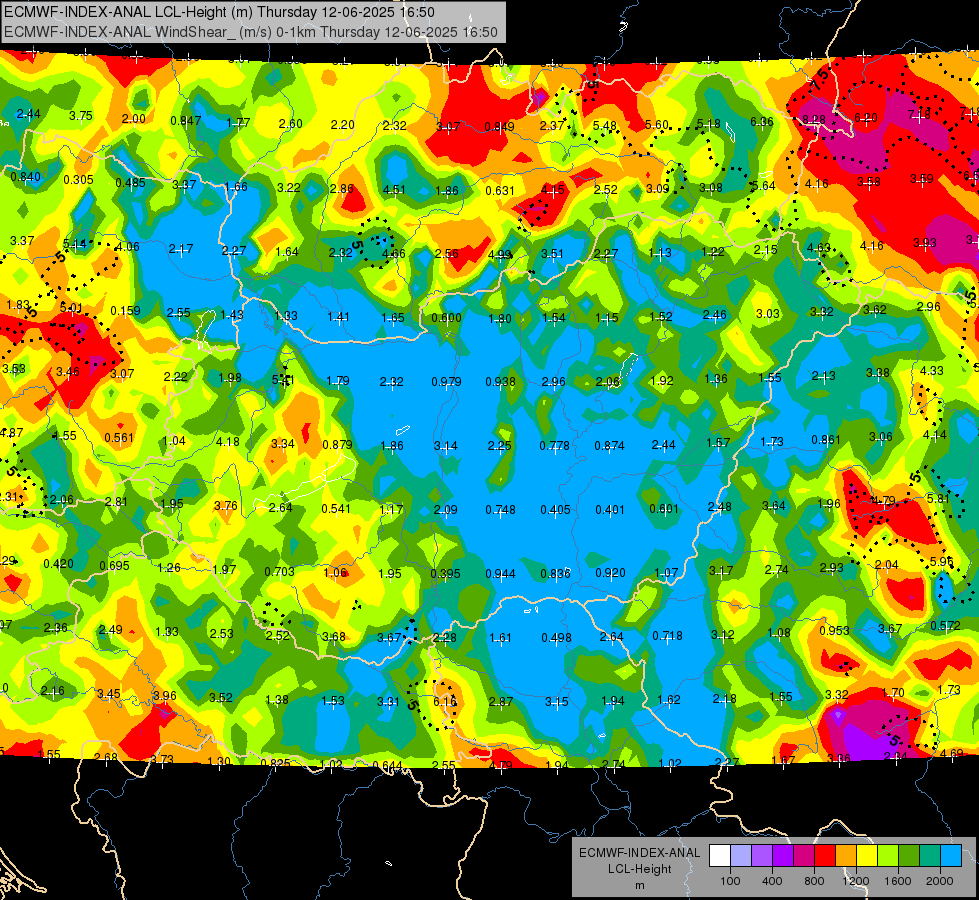Click the grid value '3.51'
Image resolution: width=979 pixels, height=900 pixels.
pyautogui.click(x=553, y=254)
